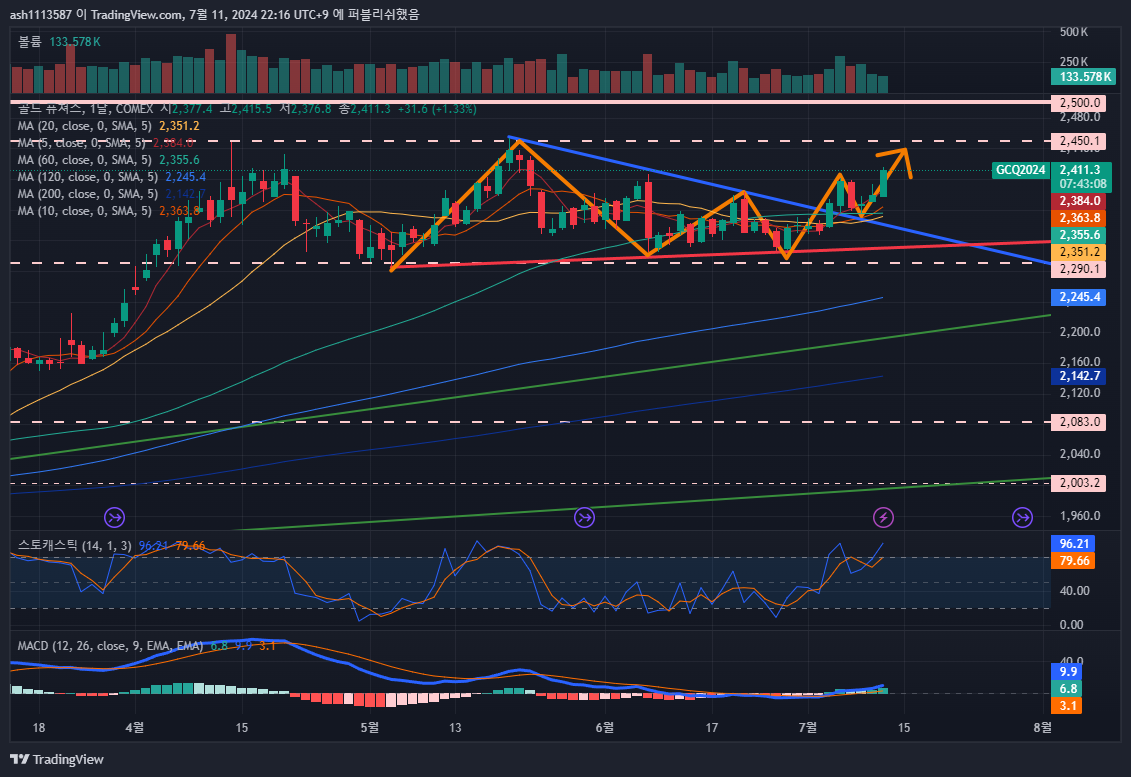This screenshot has height=777, width=1131.
Task: Click the 스토캐스틱 (14, 1, 3) indicator title
Action: coord(74,545)
